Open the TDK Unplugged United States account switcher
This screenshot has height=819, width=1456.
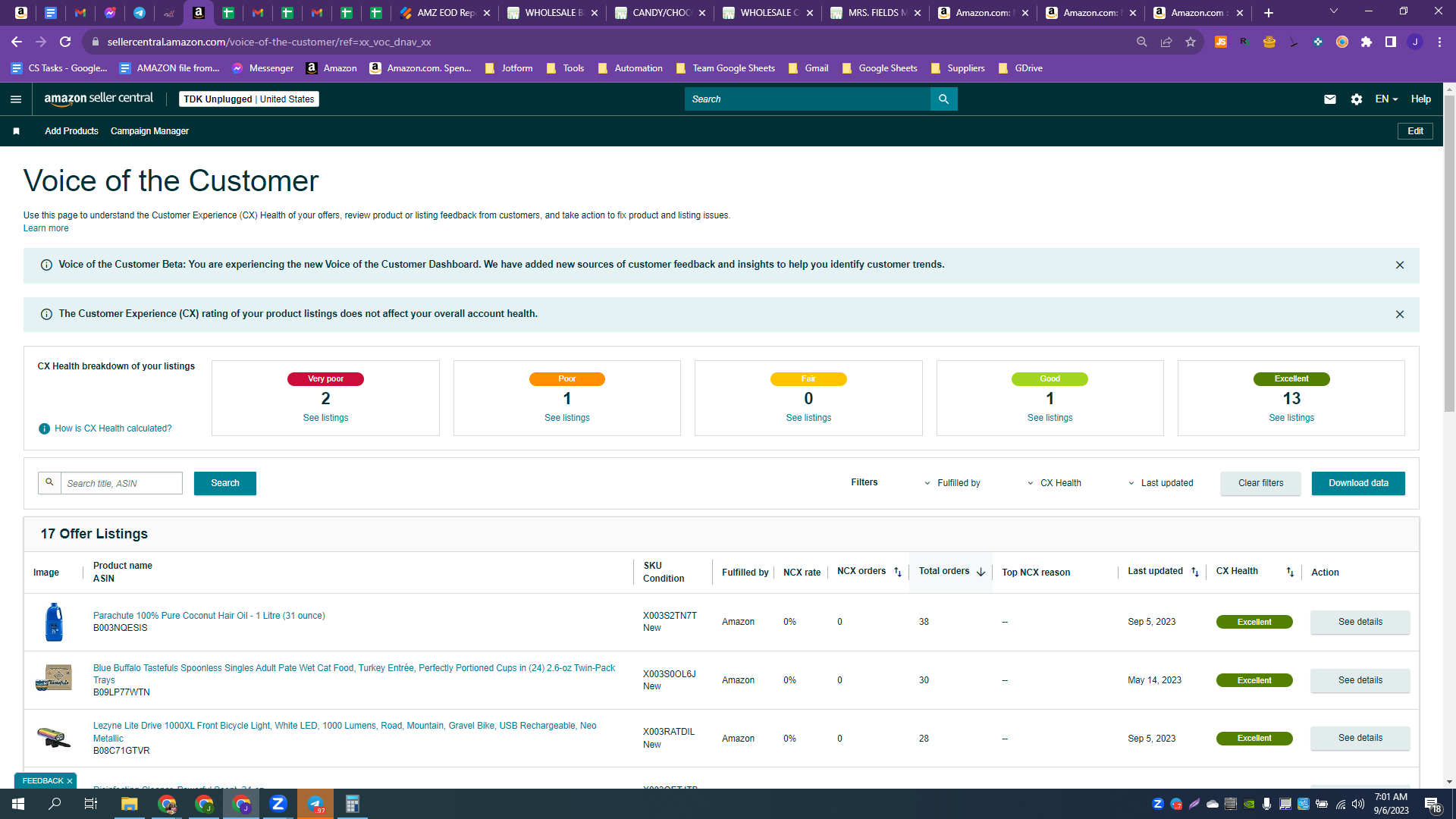click(x=249, y=99)
